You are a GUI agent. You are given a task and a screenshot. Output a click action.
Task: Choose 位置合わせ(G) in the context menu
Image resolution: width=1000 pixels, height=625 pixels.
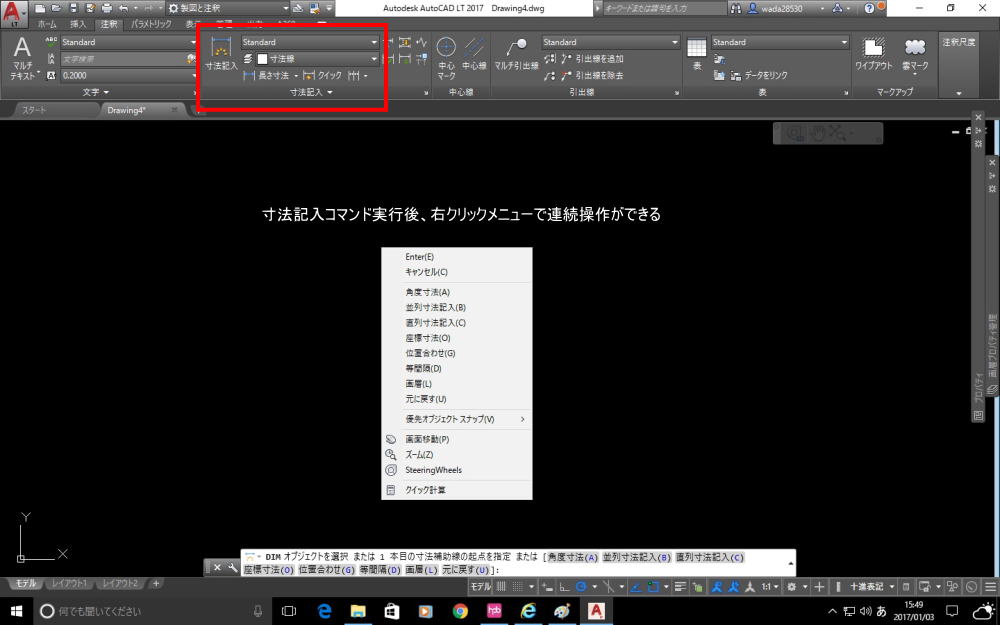457,353
